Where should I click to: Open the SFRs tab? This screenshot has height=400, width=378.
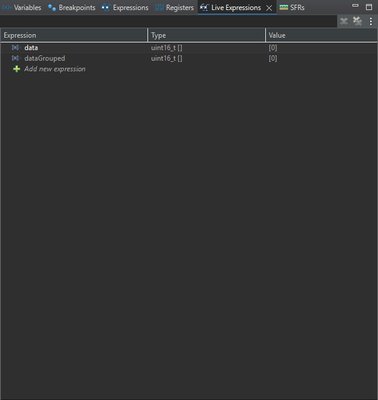(x=292, y=7)
